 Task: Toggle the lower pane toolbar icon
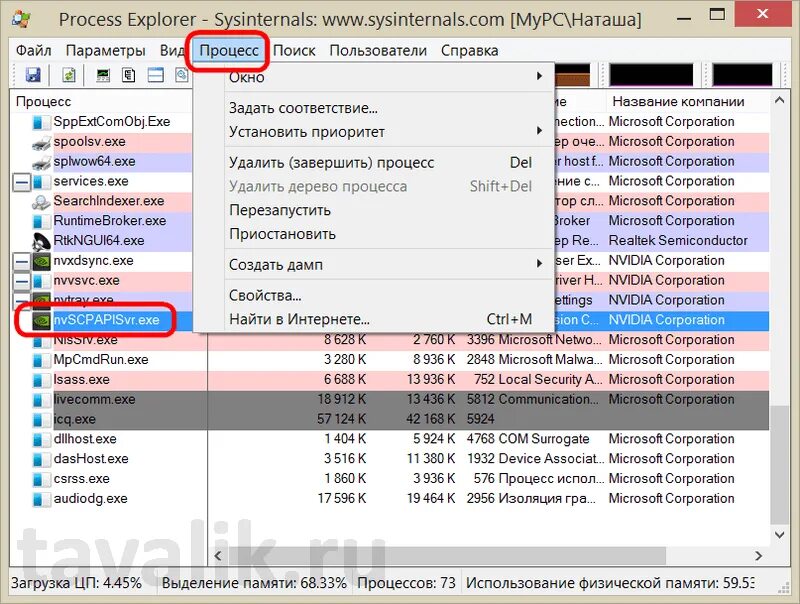pyautogui.click(x=156, y=76)
